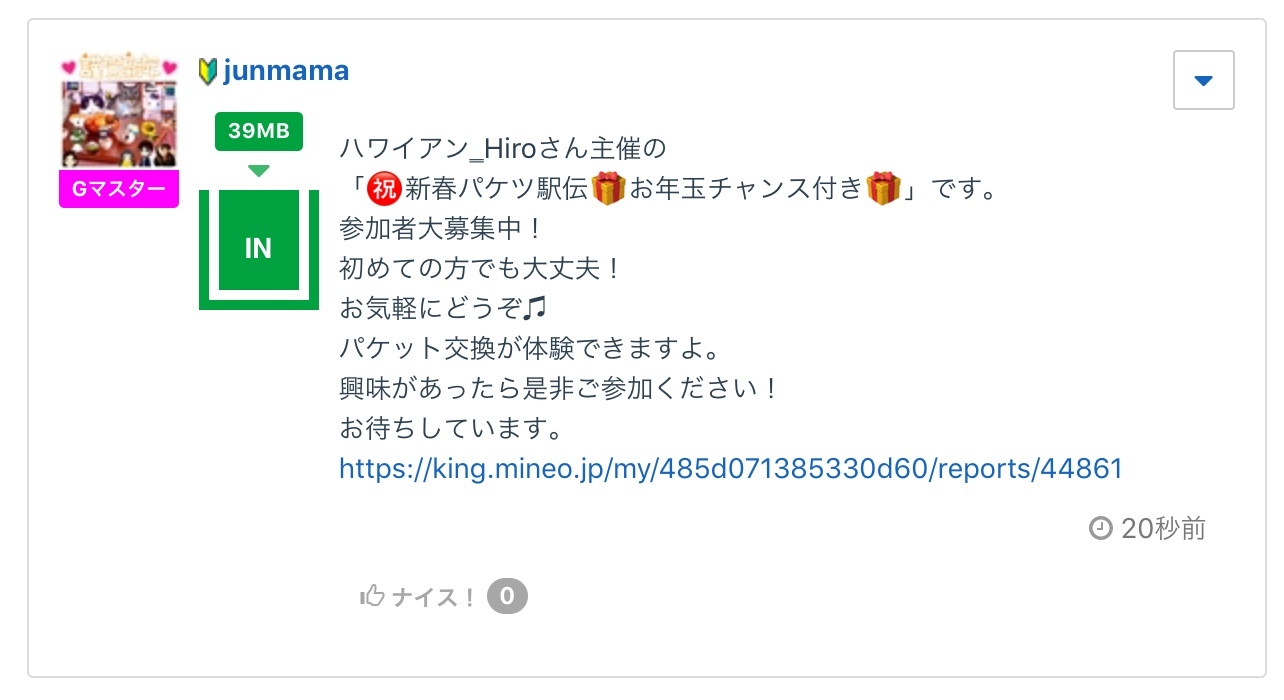The image size is (1284, 700).
Task: Click the green 39MB label
Action: click(x=258, y=130)
